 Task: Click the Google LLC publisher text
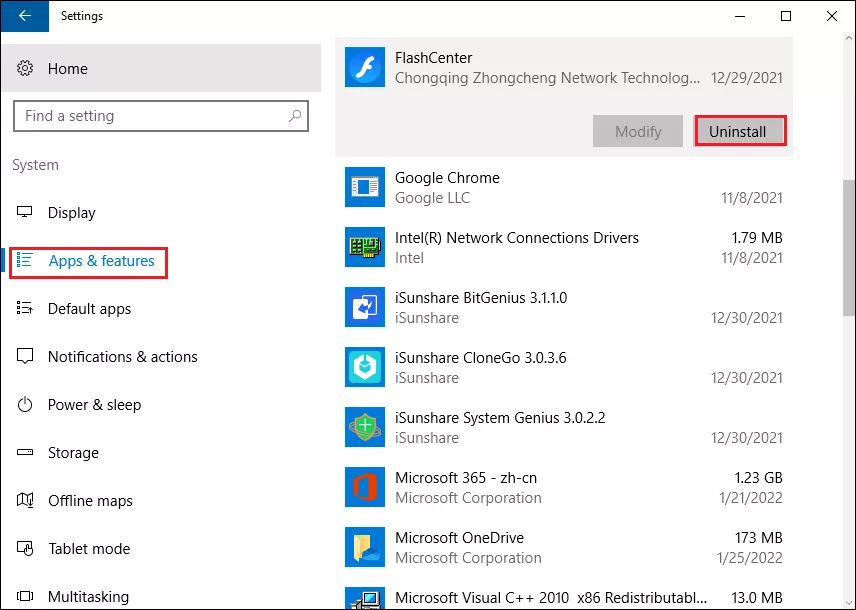click(x=432, y=198)
